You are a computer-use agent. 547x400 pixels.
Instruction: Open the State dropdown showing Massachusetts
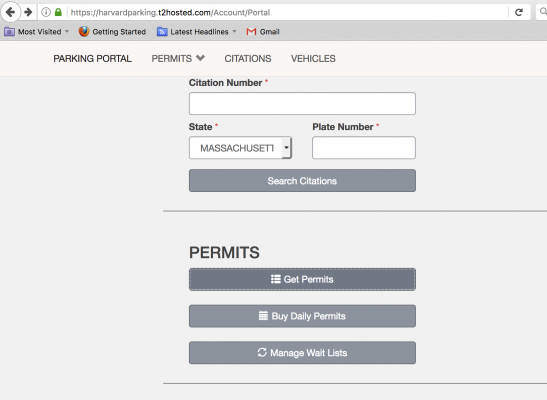pyautogui.click(x=240, y=148)
